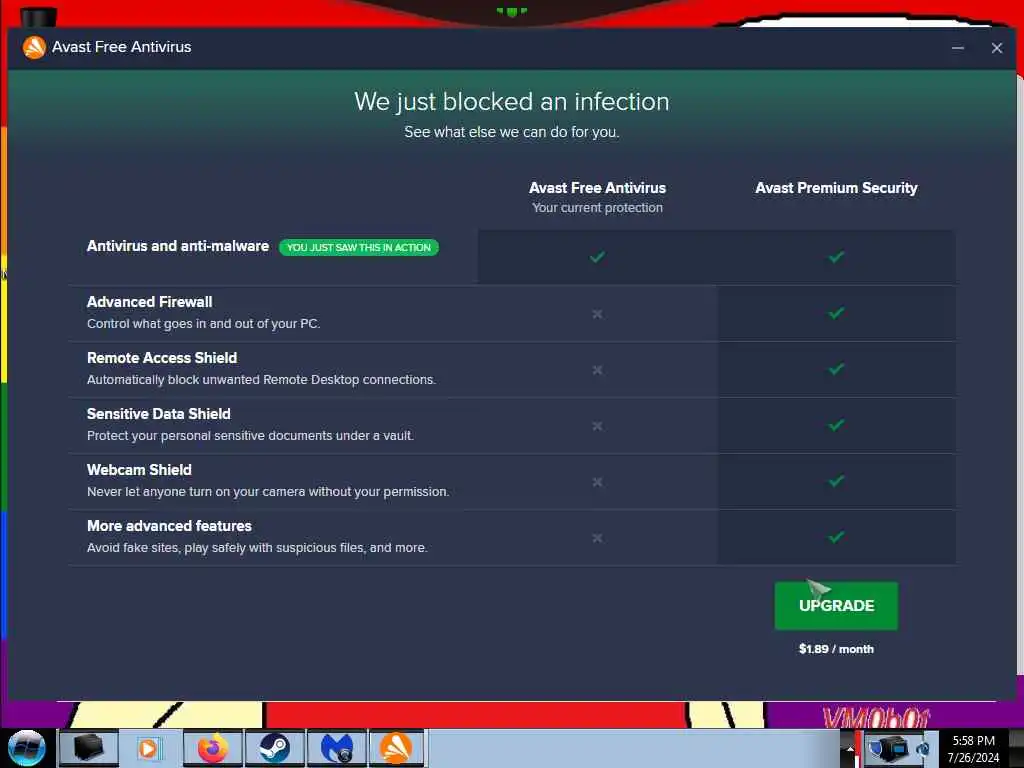Click 'Never let anyone turn on your camera' description
The width and height of the screenshot is (1024, 768).
[x=268, y=492]
